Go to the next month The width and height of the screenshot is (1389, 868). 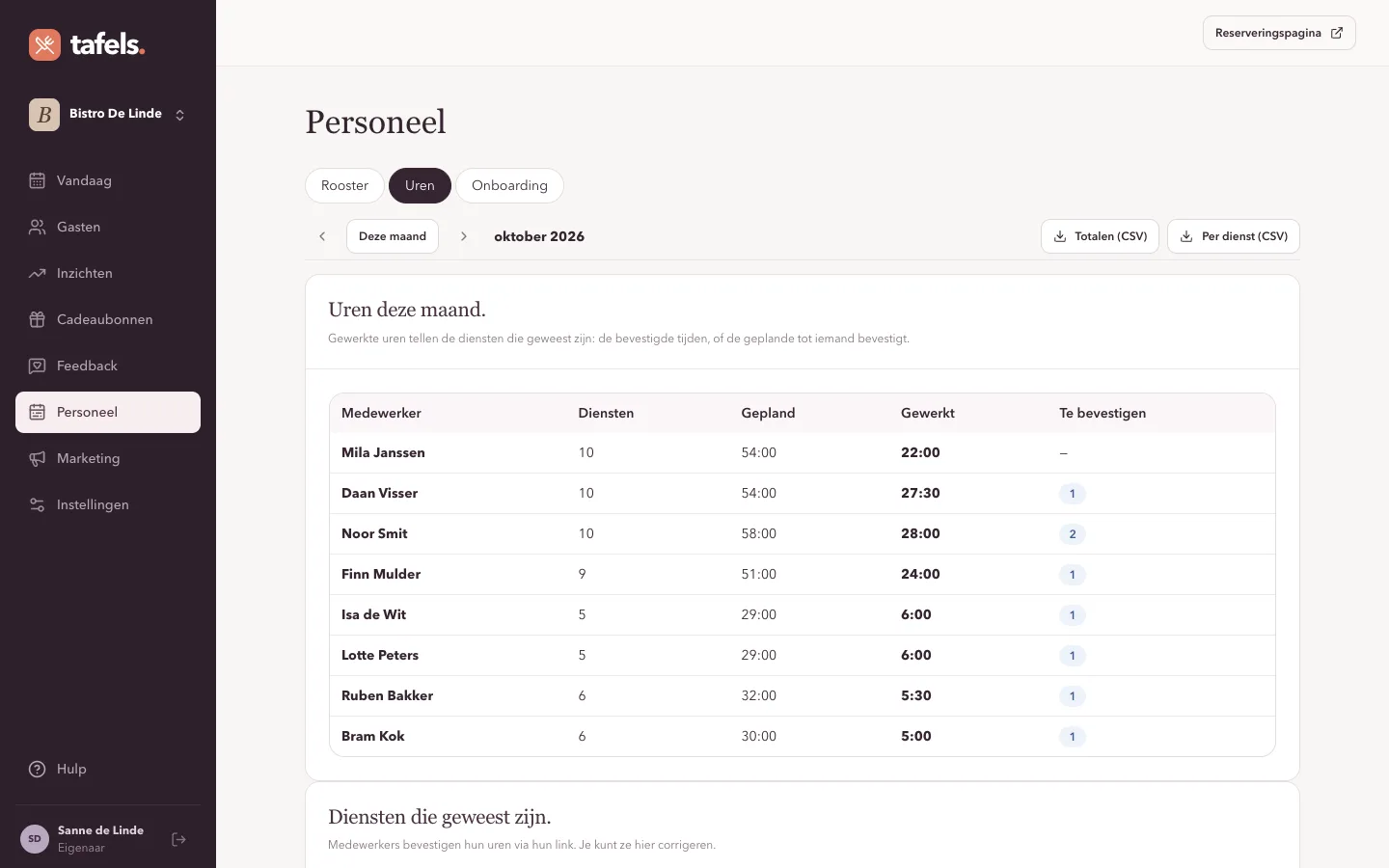(x=464, y=236)
